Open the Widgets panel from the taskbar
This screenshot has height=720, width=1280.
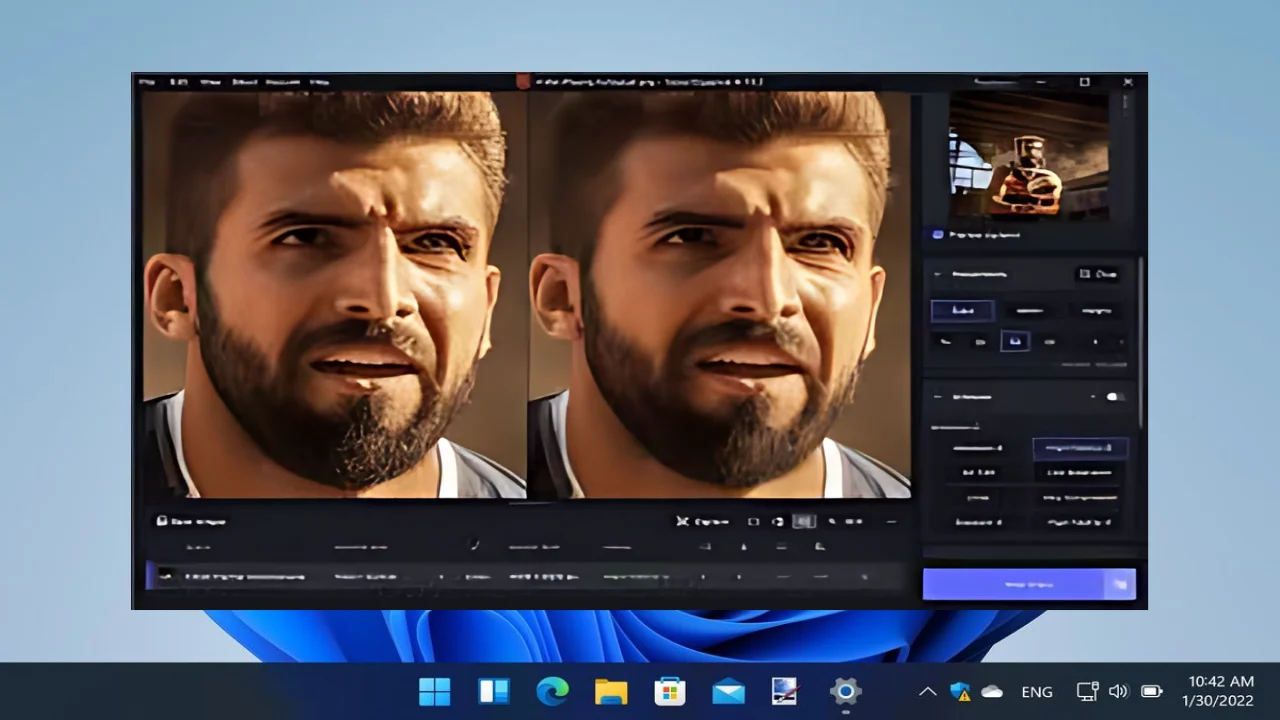click(x=493, y=691)
